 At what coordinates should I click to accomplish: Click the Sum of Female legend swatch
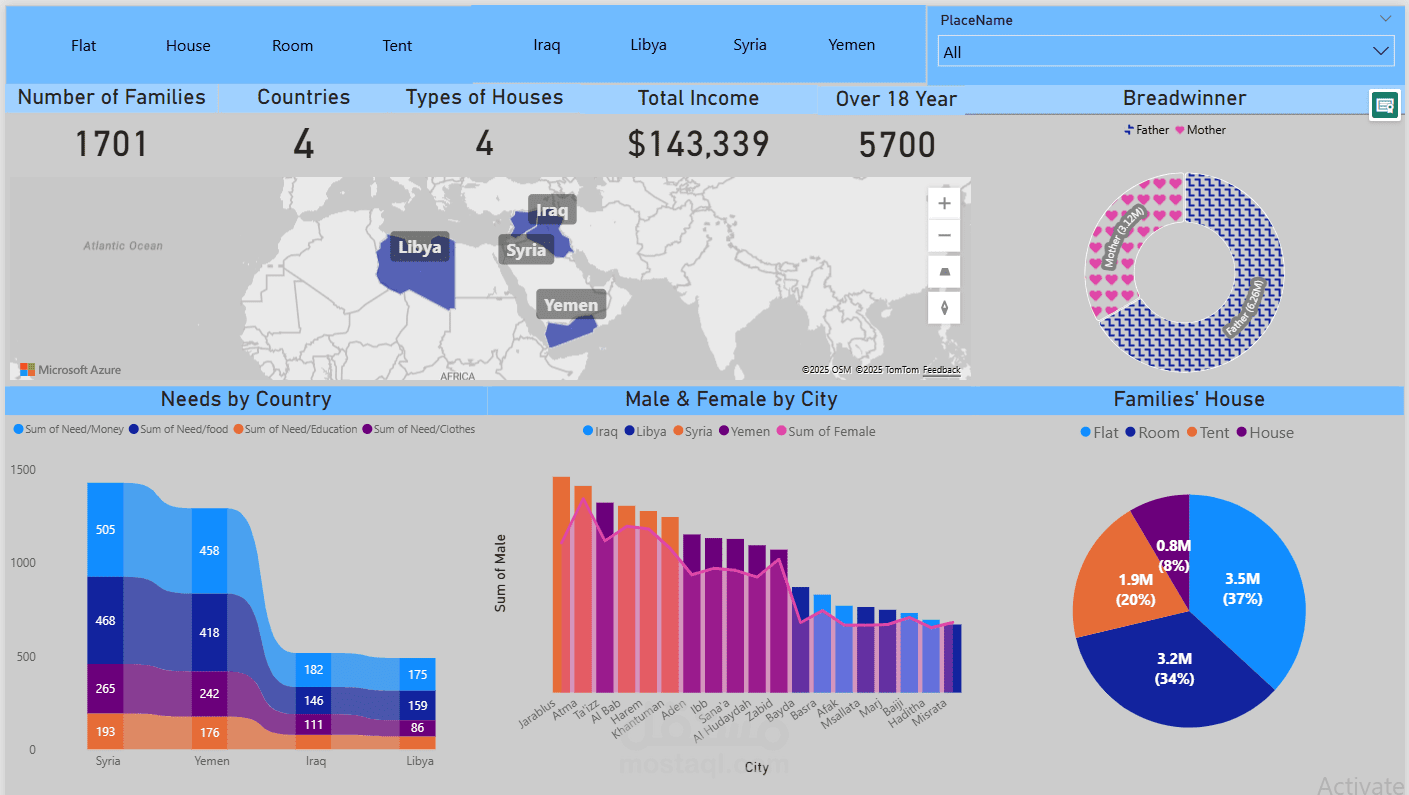coord(781,432)
